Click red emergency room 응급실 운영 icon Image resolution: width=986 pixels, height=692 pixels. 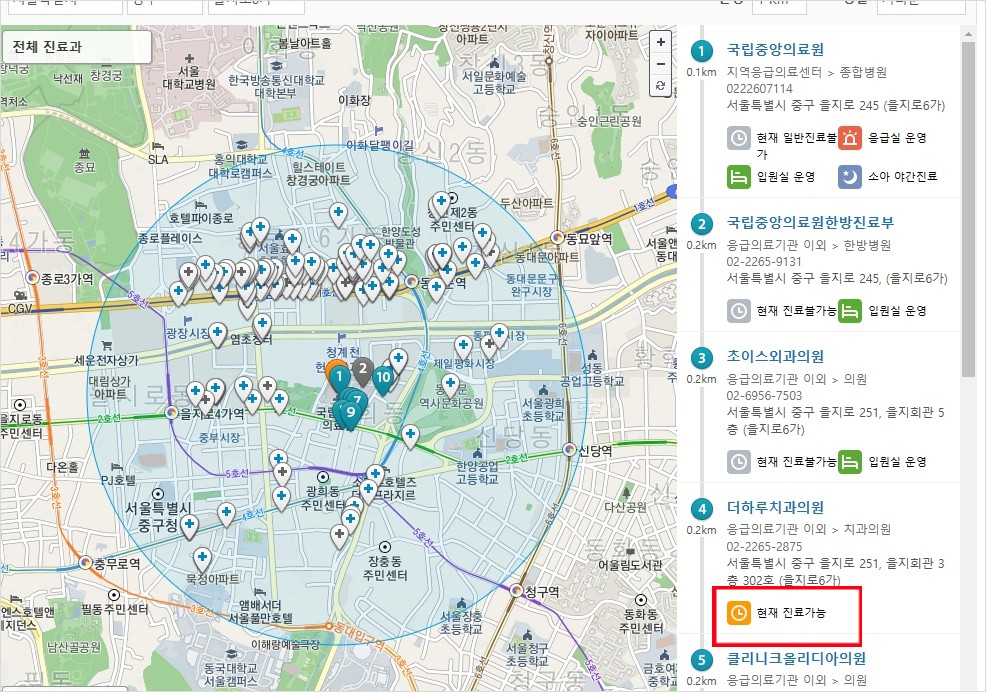pyautogui.click(x=850, y=138)
